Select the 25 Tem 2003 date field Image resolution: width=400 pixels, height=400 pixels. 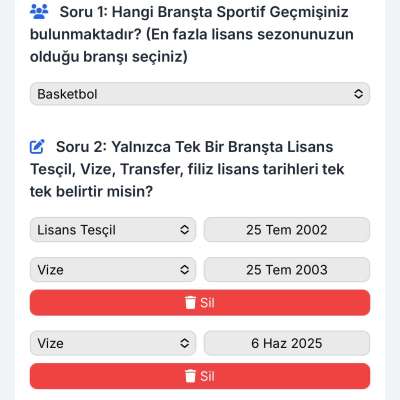coord(287,269)
